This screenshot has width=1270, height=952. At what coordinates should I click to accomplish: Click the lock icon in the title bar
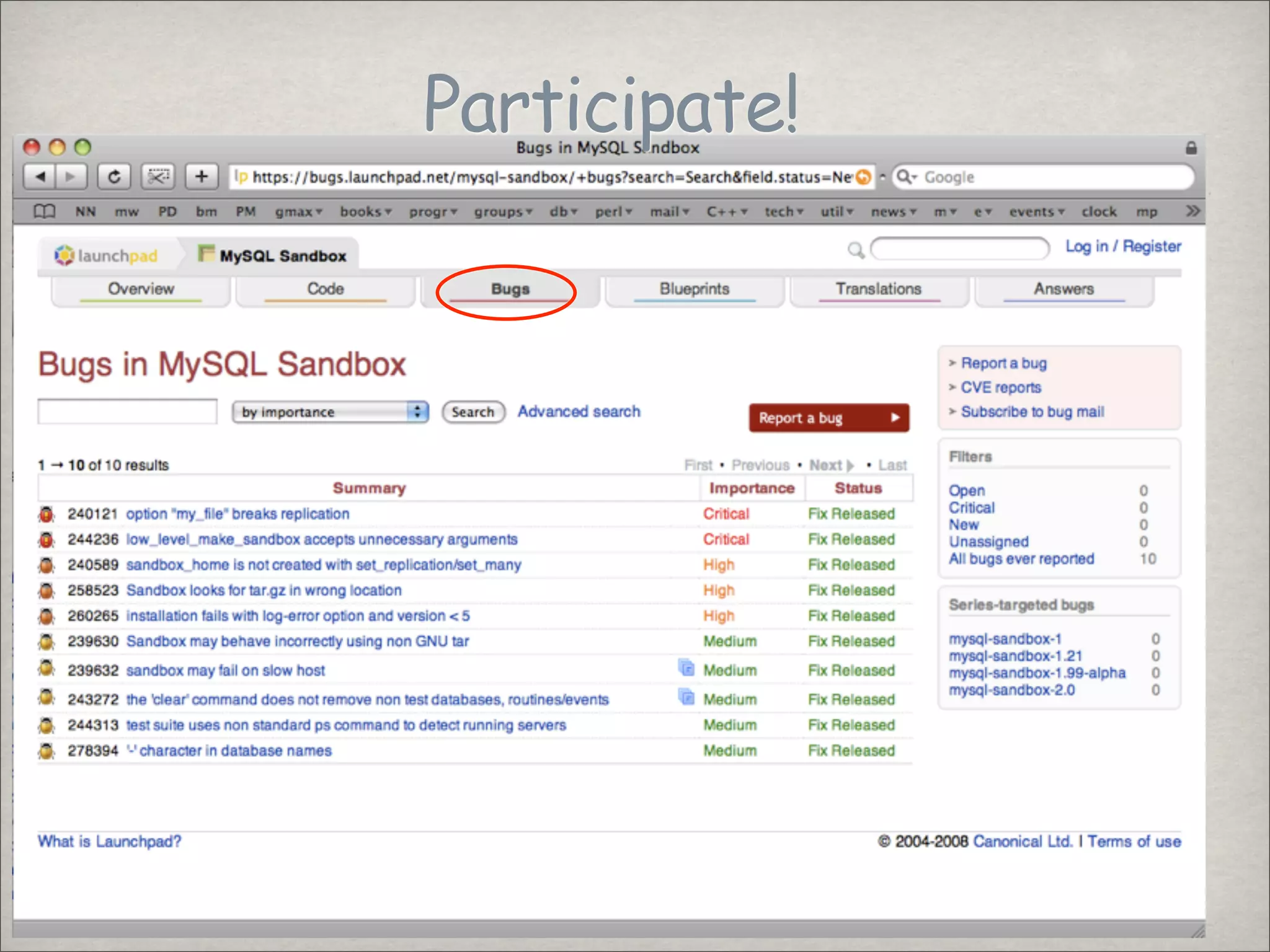tap(1191, 148)
